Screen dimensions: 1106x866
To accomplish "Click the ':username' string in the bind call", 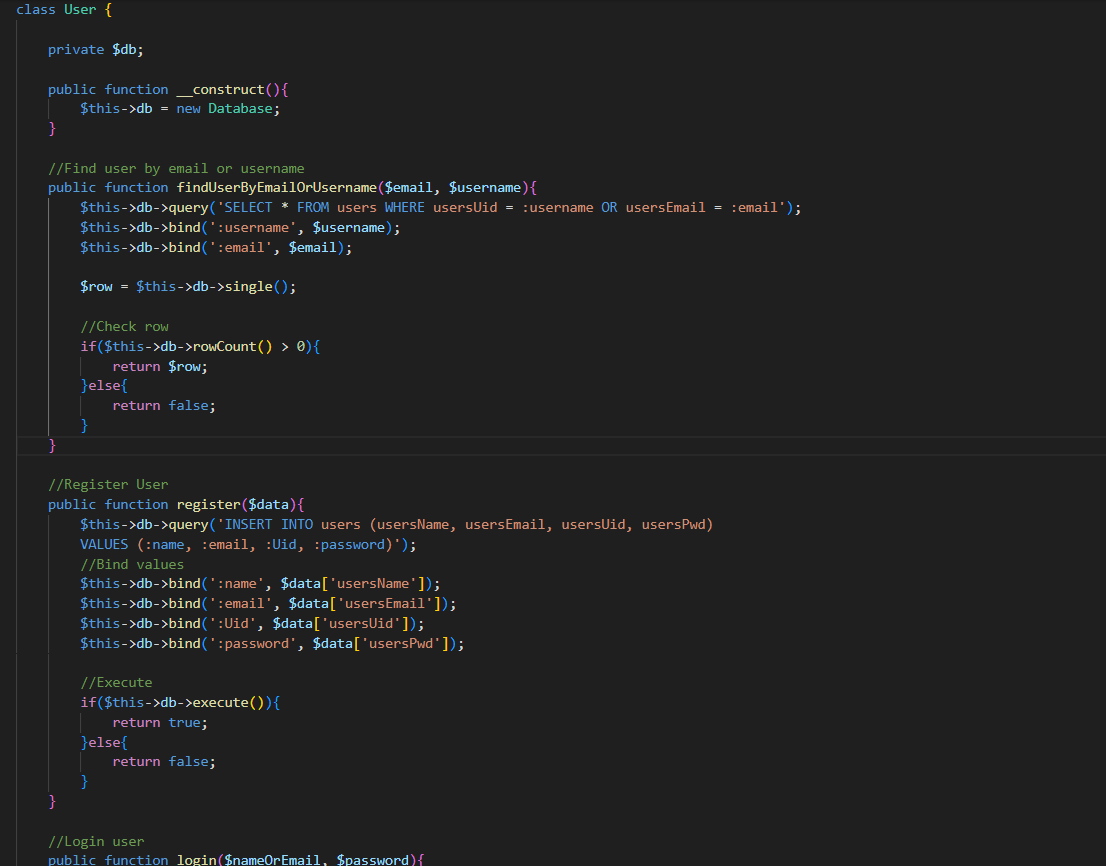I will click(x=253, y=228).
